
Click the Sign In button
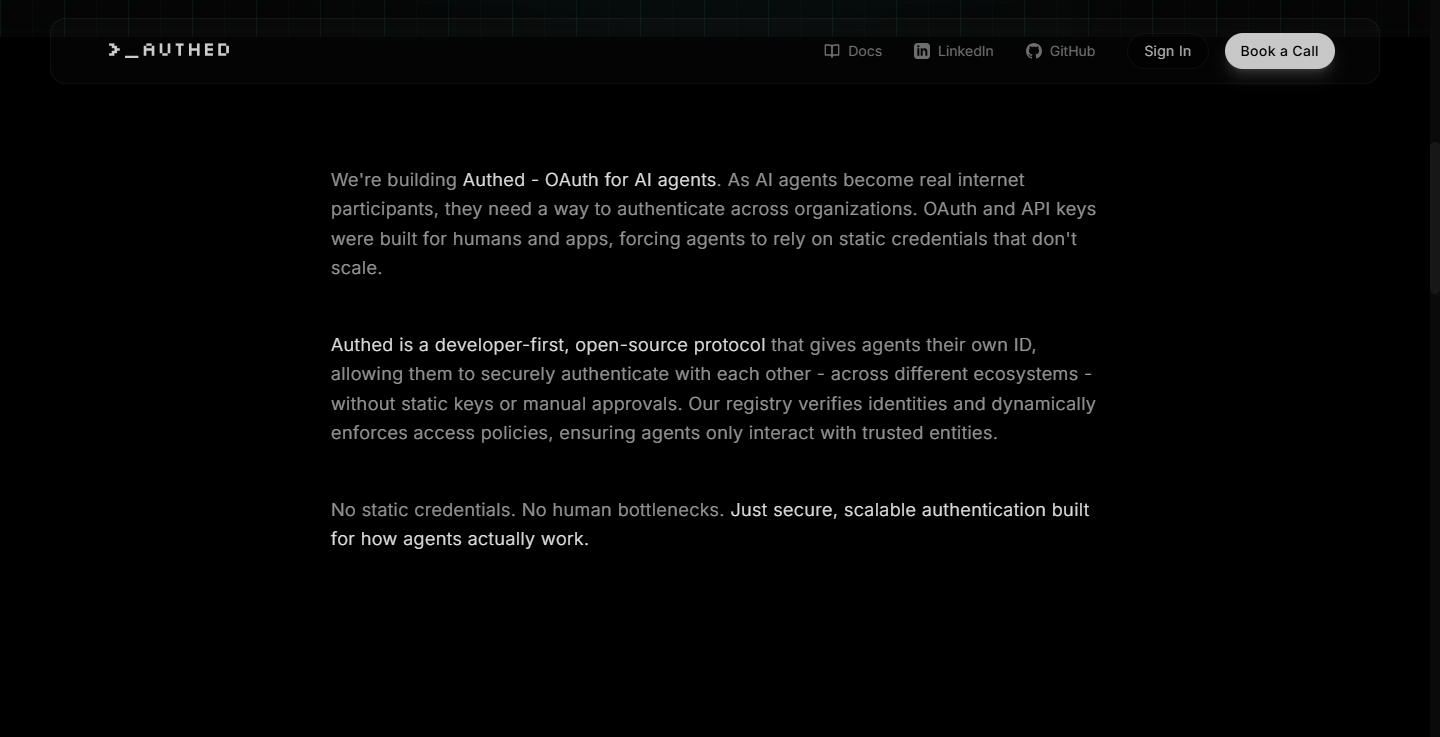[x=1167, y=51]
